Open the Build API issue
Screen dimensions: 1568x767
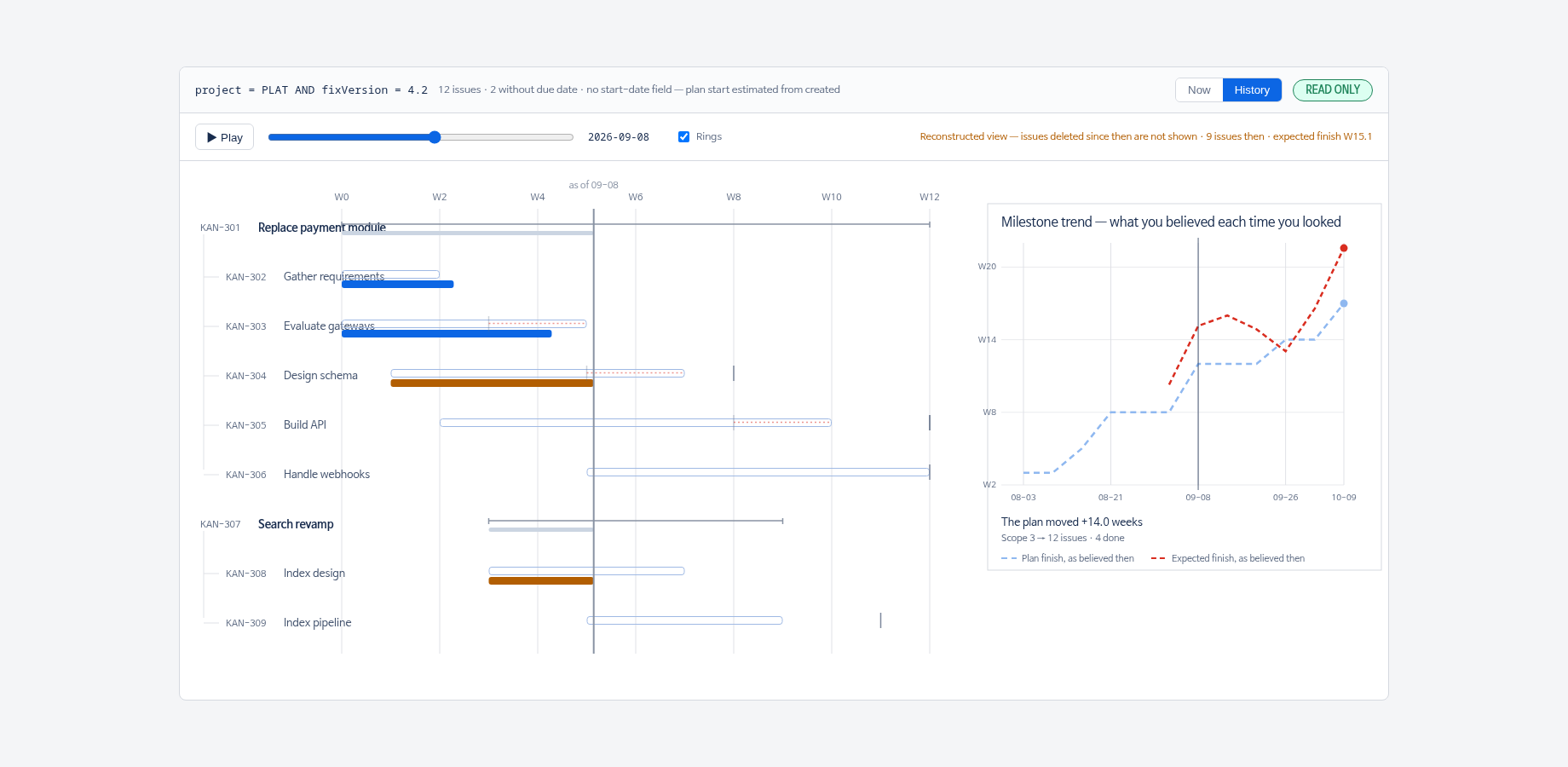click(305, 425)
